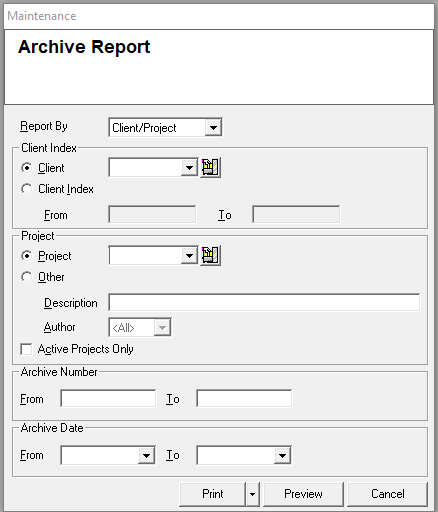The image size is (438, 512).
Task: Focus the Description text field
Action: (264, 302)
